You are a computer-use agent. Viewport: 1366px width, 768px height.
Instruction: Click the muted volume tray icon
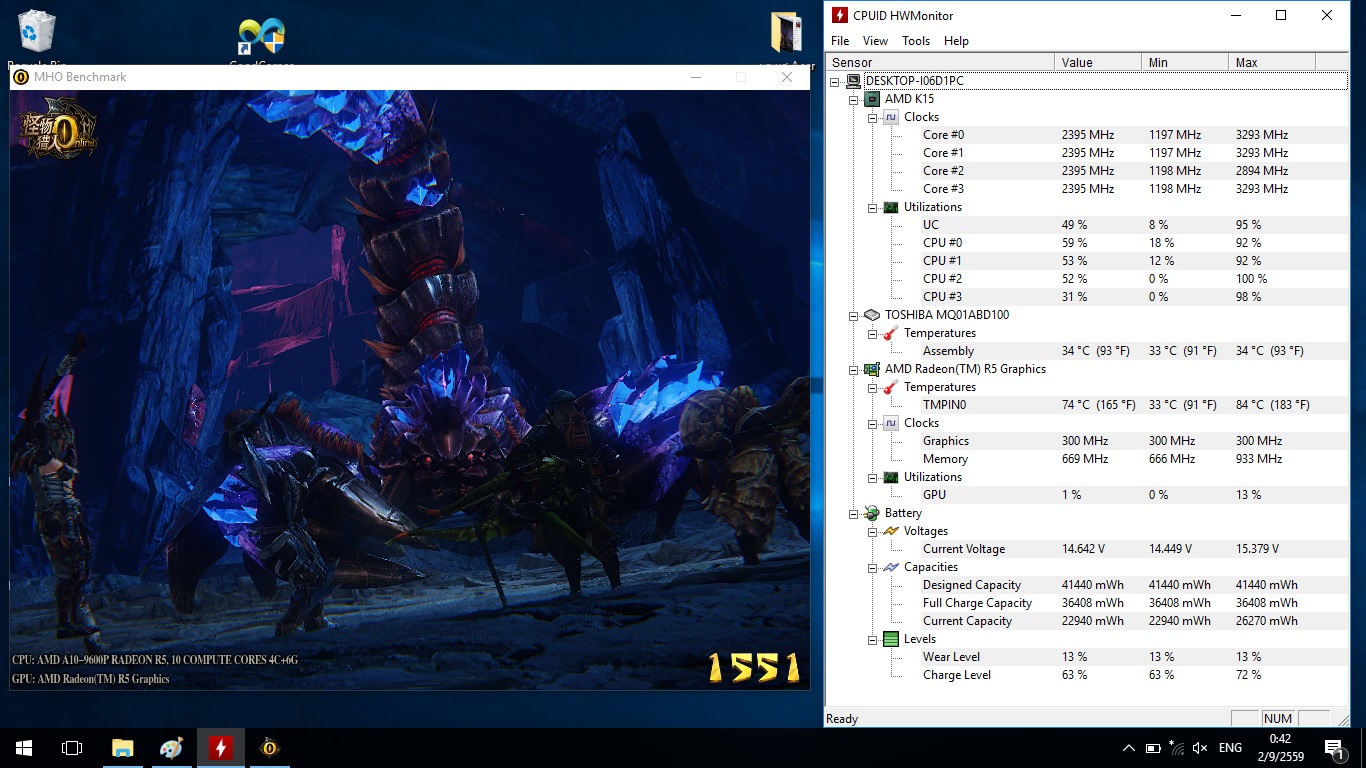coord(1201,748)
